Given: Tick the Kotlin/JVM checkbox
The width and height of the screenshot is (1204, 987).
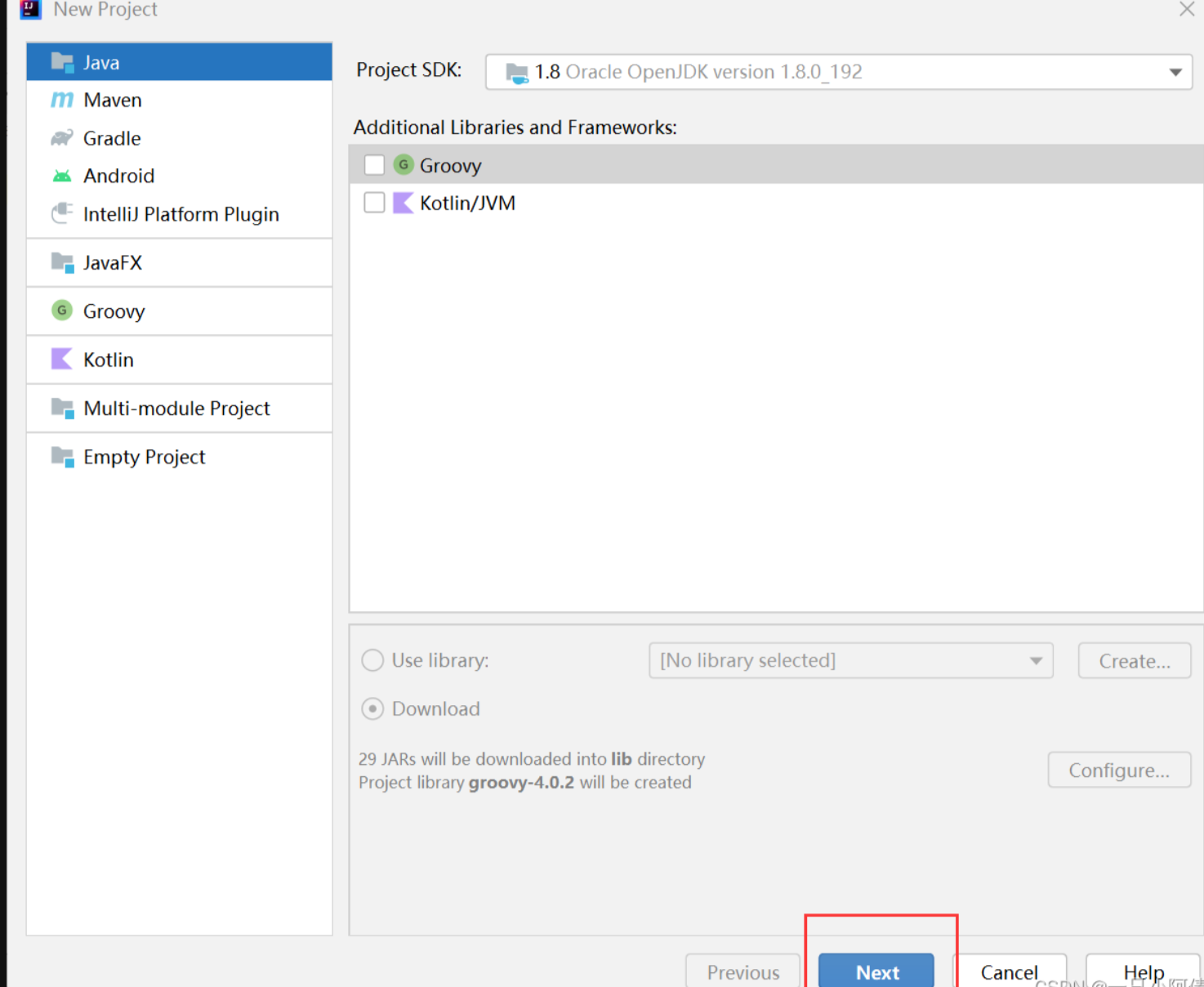Looking at the screenshot, I should coord(374,203).
